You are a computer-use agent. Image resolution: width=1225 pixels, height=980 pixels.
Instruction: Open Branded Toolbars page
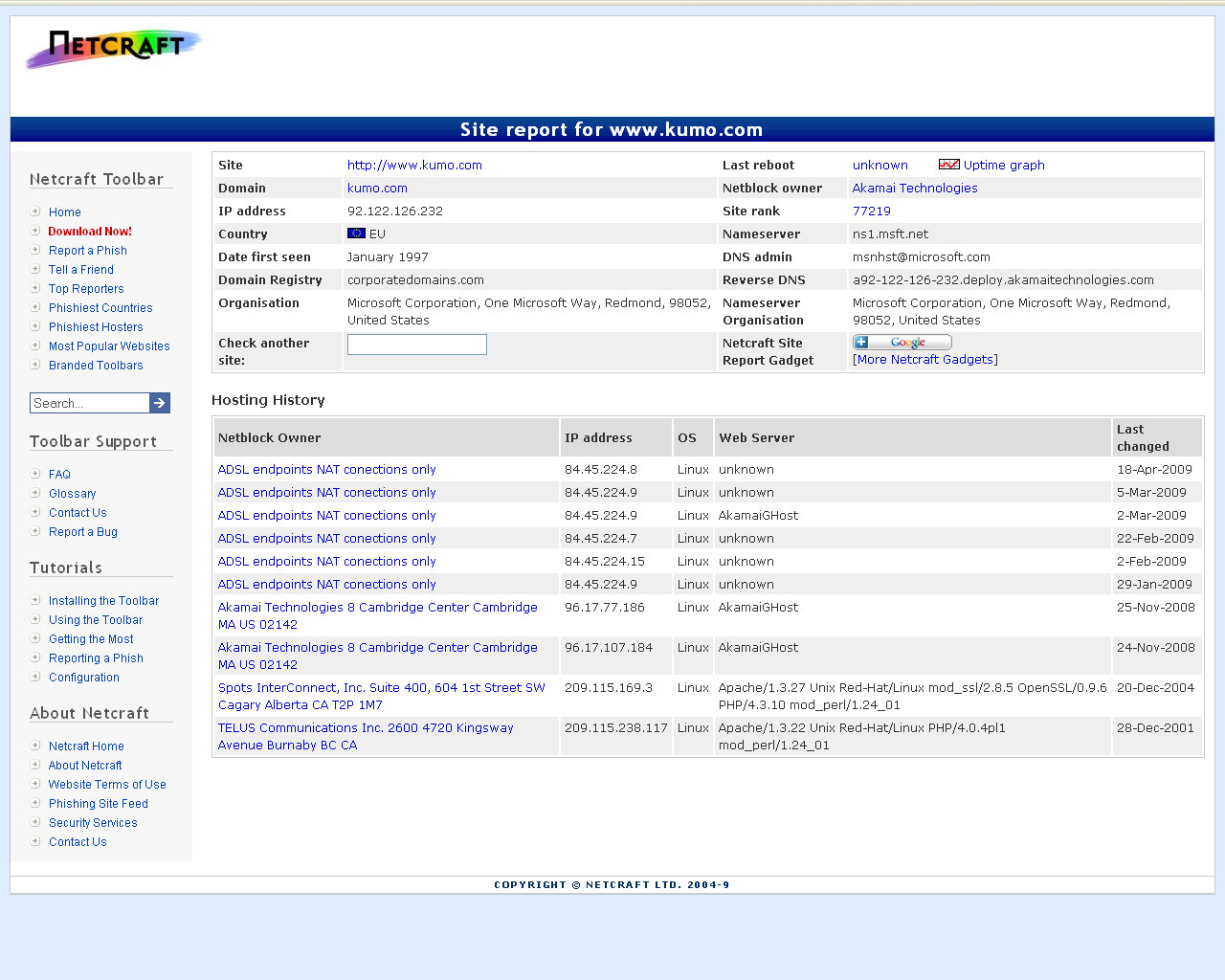[96, 366]
